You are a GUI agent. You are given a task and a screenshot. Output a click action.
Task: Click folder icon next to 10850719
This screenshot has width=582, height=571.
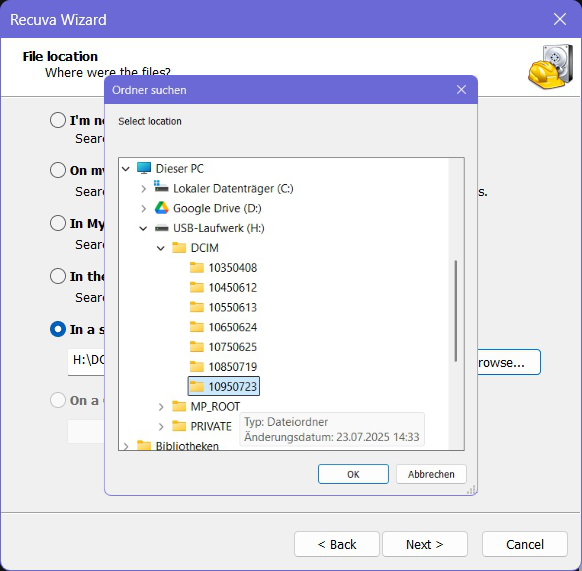(x=197, y=366)
